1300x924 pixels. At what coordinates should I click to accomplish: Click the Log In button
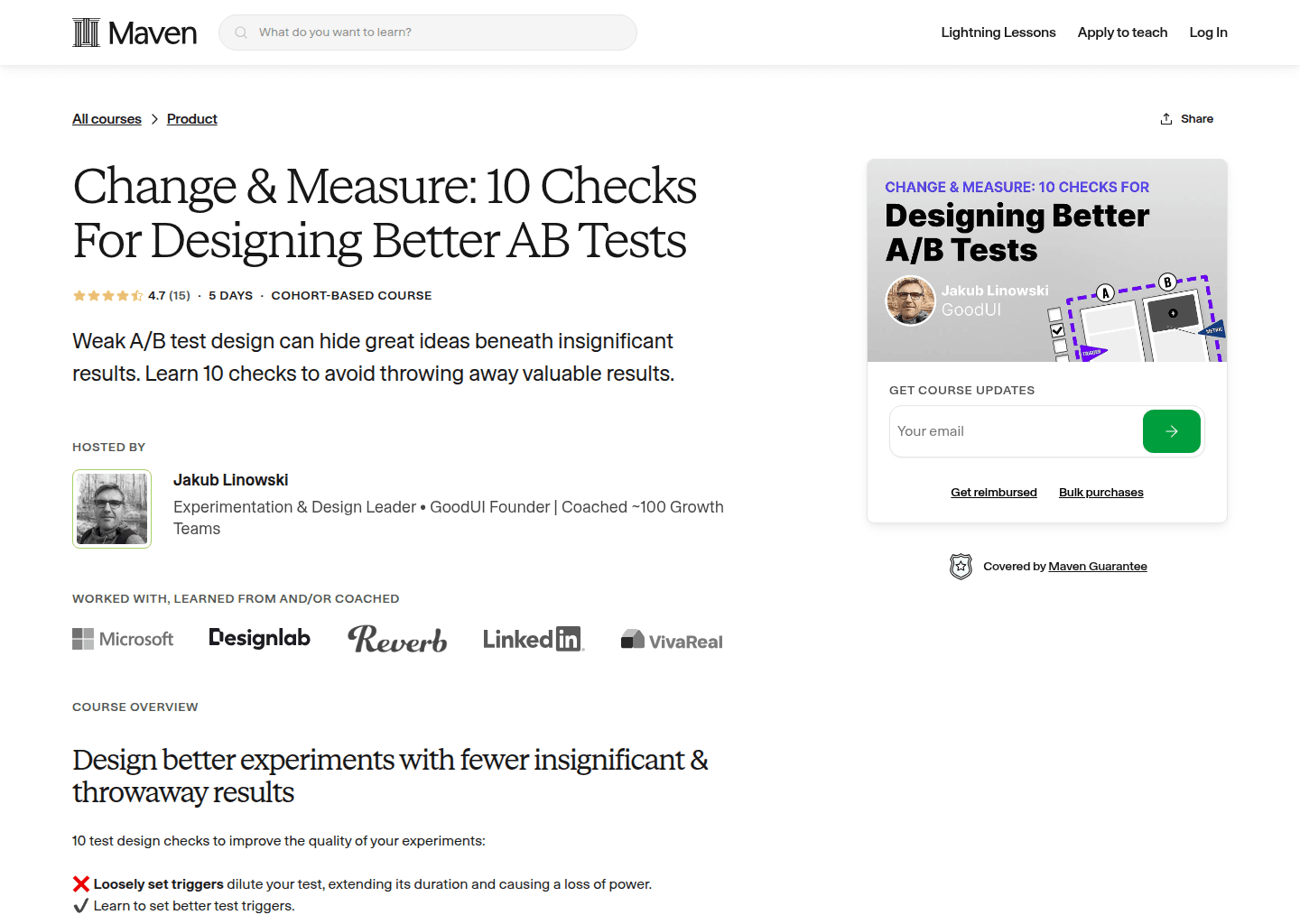pyautogui.click(x=1208, y=32)
